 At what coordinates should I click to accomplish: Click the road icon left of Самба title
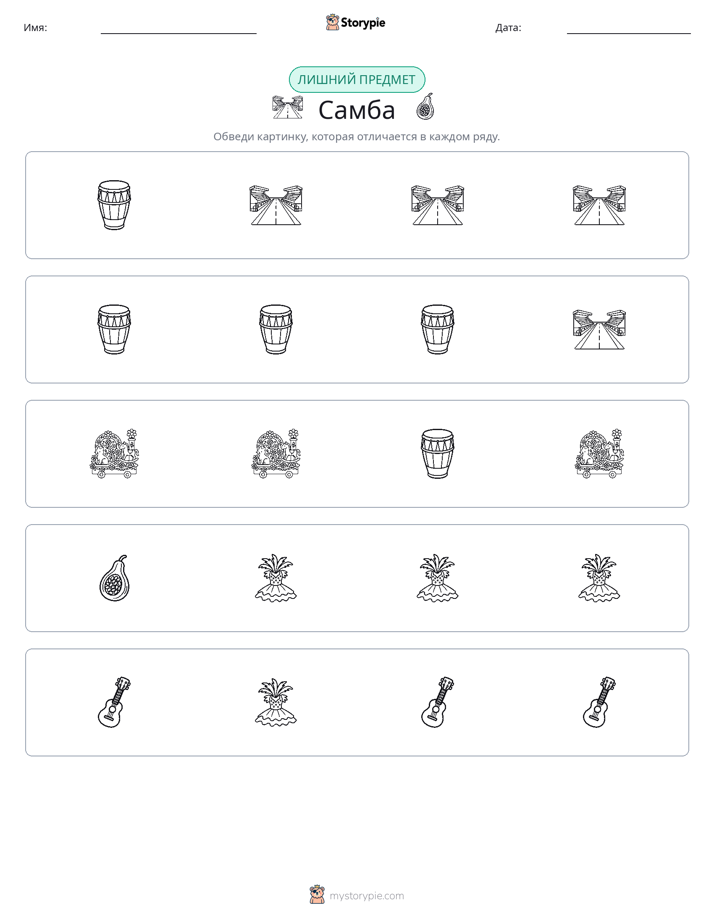click(x=287, y=107)
